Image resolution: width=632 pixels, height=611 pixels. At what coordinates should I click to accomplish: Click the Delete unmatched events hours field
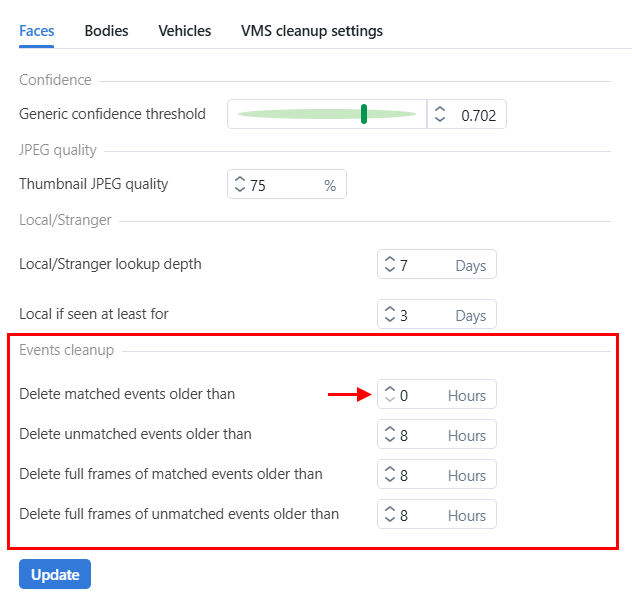[422, 435]
